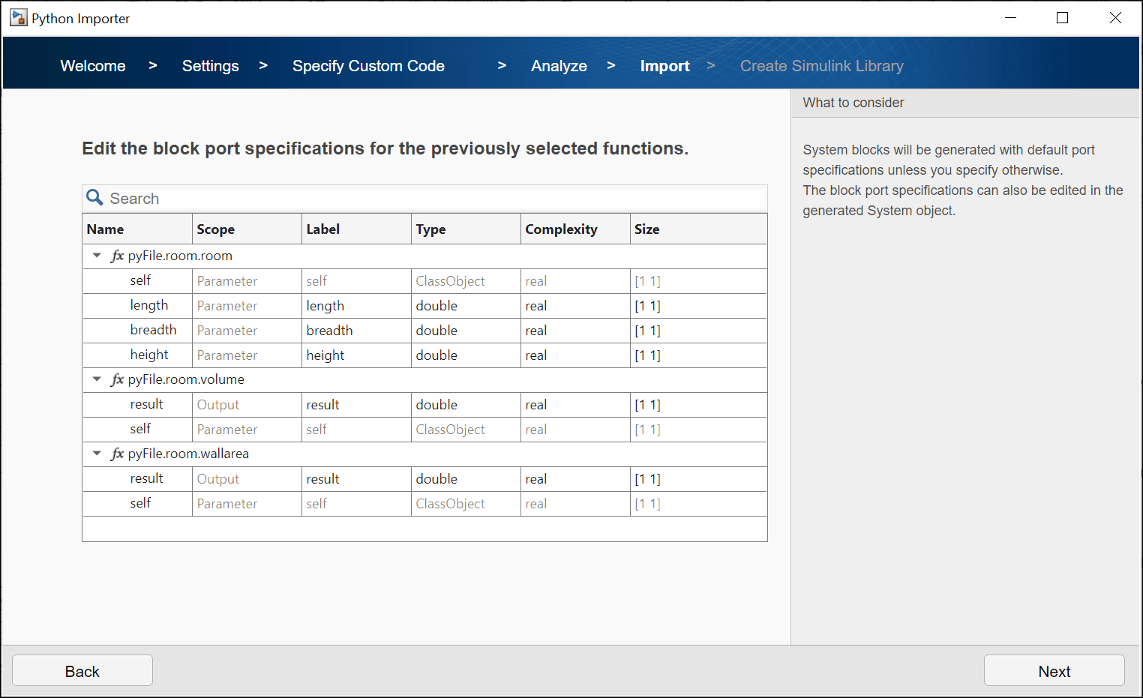Open result Type cell under pyFile.room.volume
1143x698 pixels.
tap(466, 404)
